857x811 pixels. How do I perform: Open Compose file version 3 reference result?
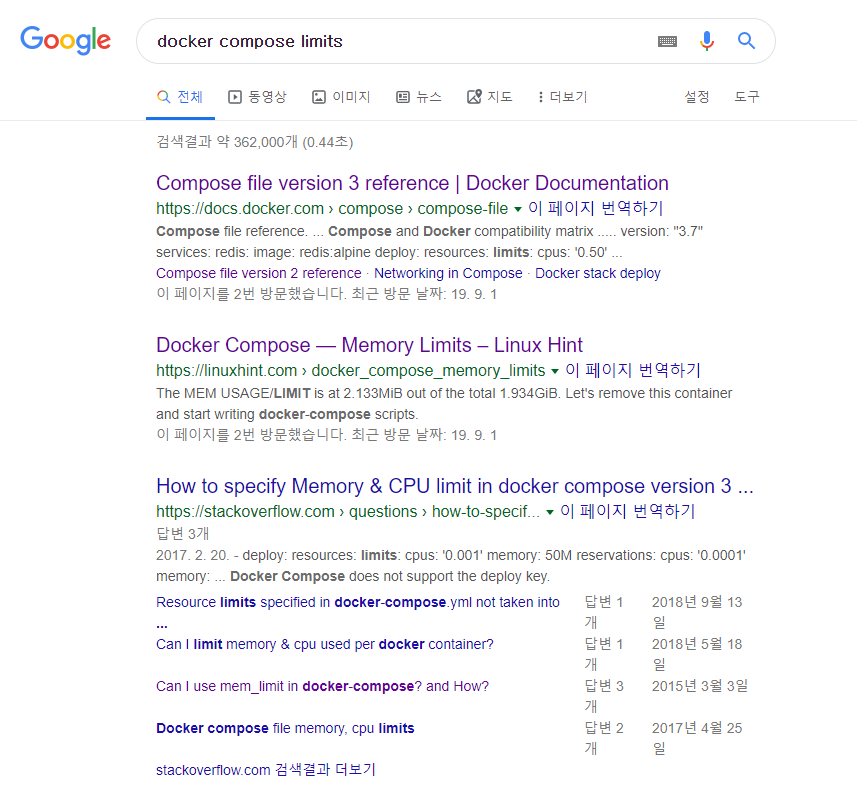(412, 183)
